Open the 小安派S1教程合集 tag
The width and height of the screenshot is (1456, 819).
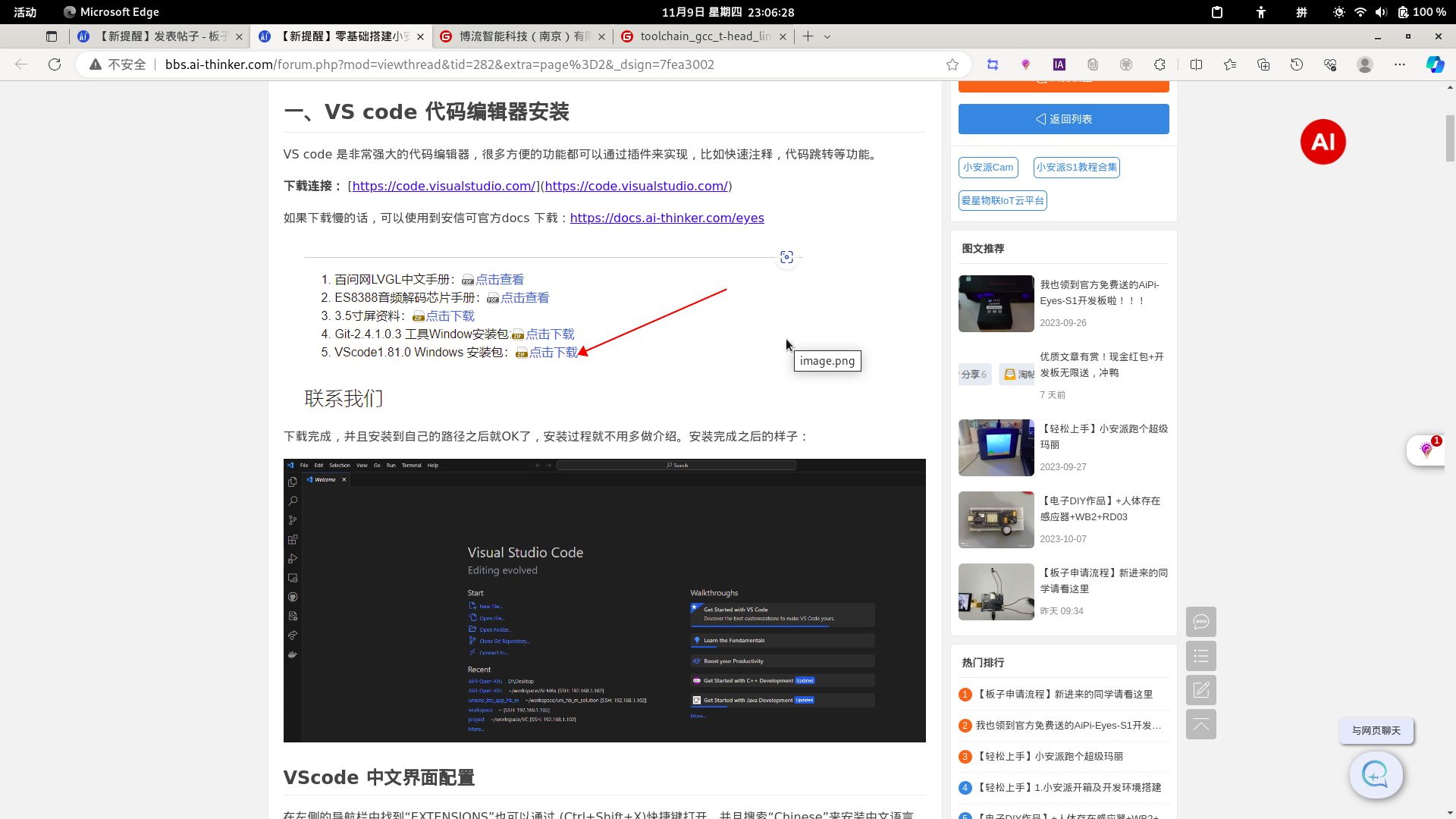coord(1076,168)
